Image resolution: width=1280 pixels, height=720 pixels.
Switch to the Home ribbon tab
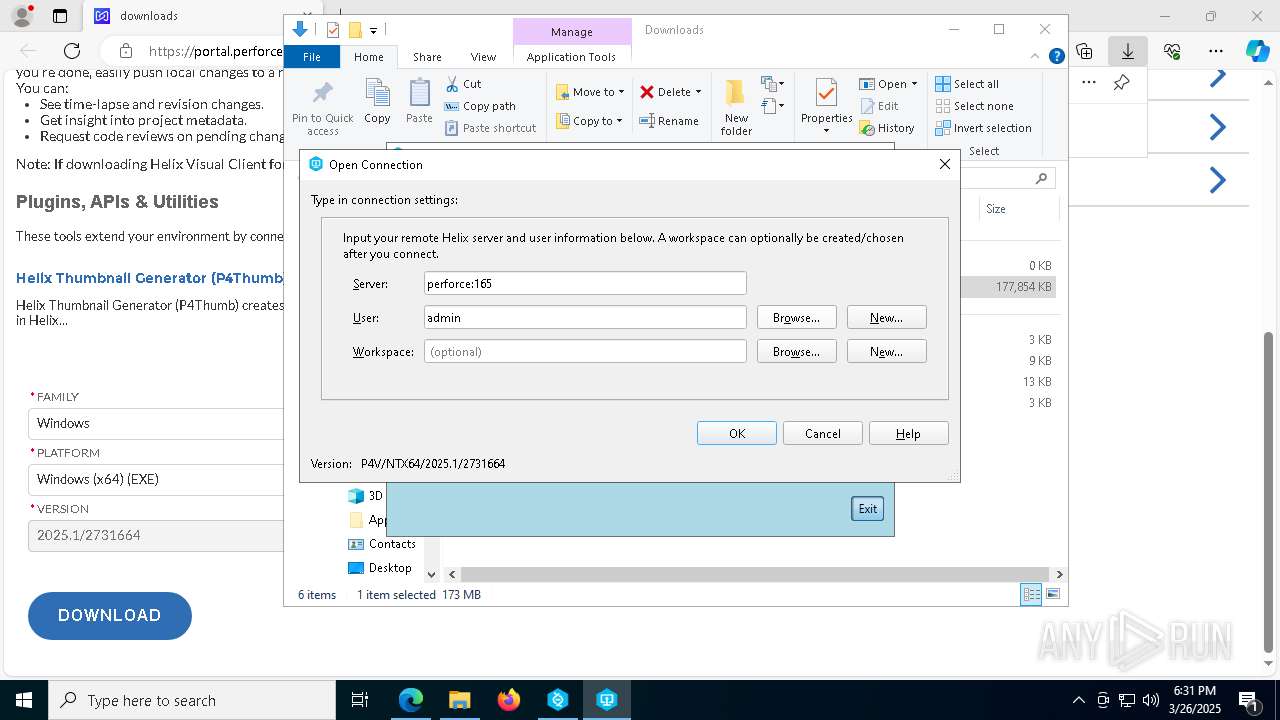pos(368,57)
